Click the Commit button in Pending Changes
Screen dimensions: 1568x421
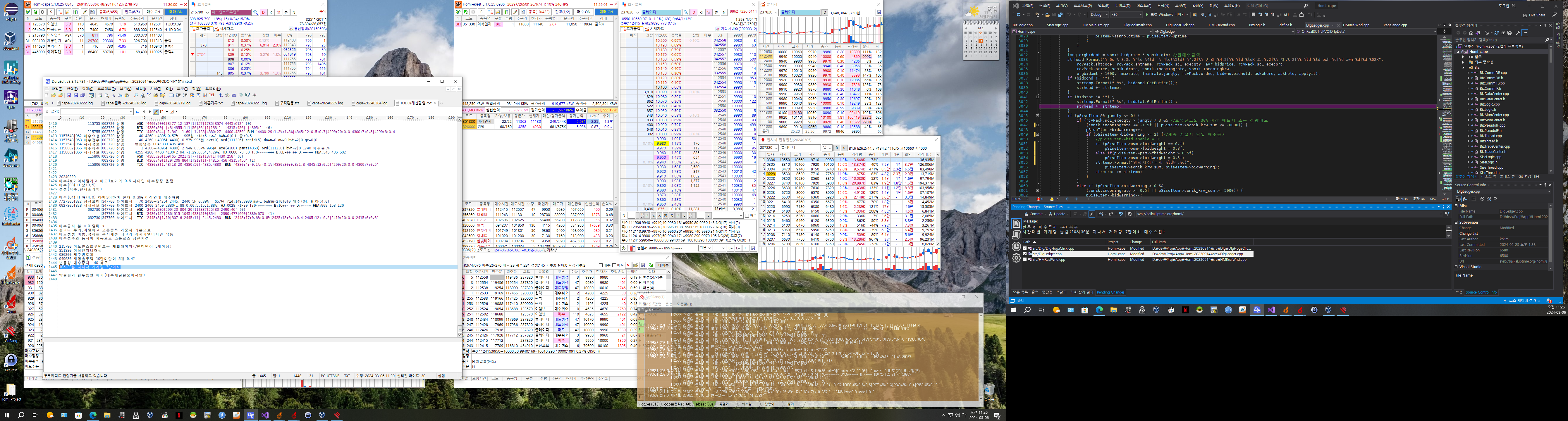click(x=1035, y=214)
